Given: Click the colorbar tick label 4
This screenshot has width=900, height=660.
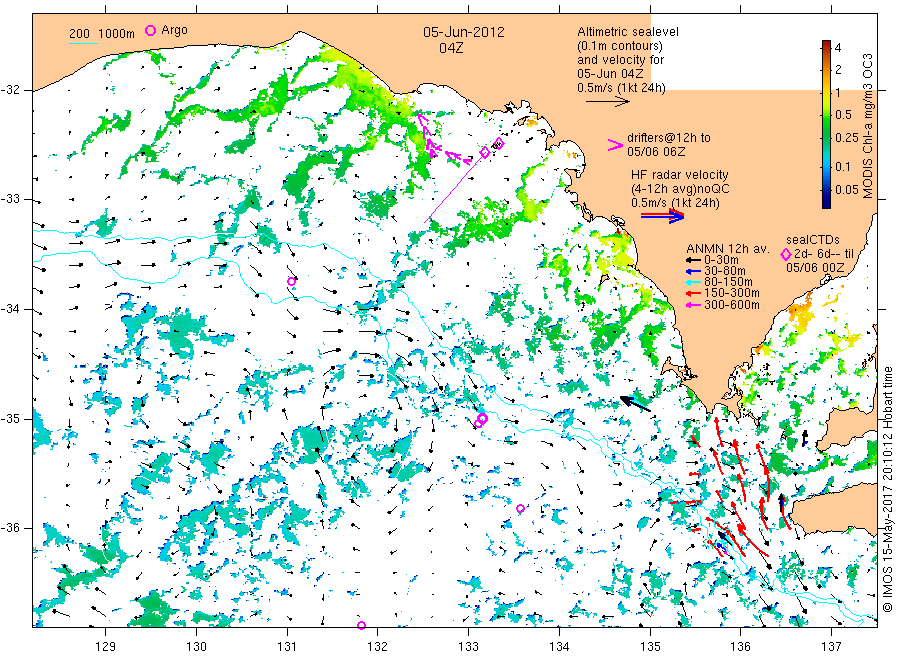Looking at the screenshot, I should (837, 47).
